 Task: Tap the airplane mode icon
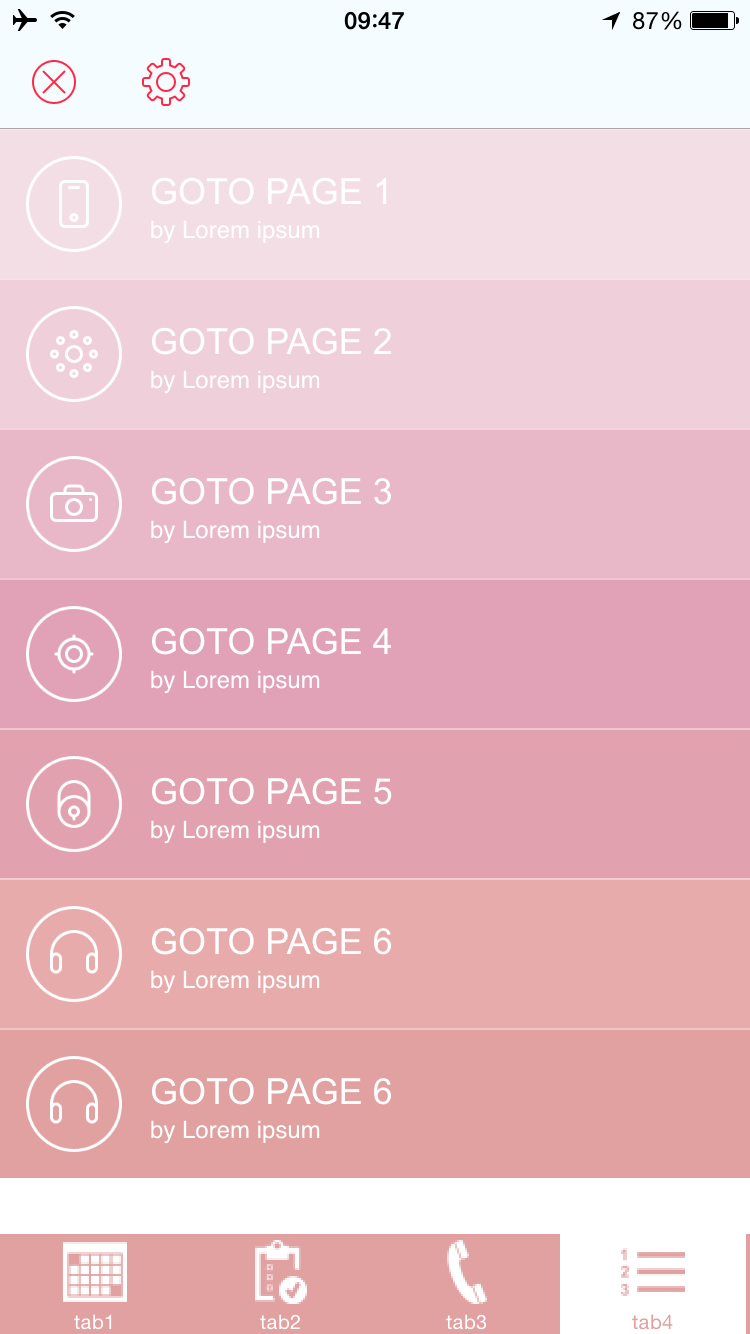coord(24,20)
